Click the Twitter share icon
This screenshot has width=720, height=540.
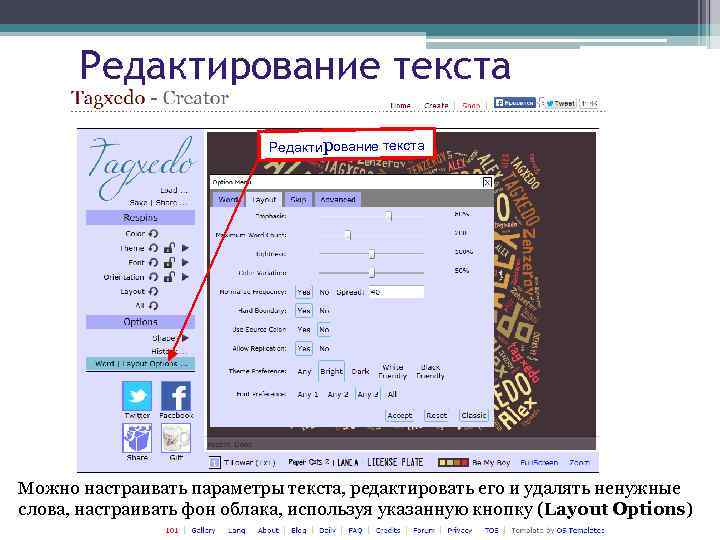pyautogui.click(x=137, y=396)
